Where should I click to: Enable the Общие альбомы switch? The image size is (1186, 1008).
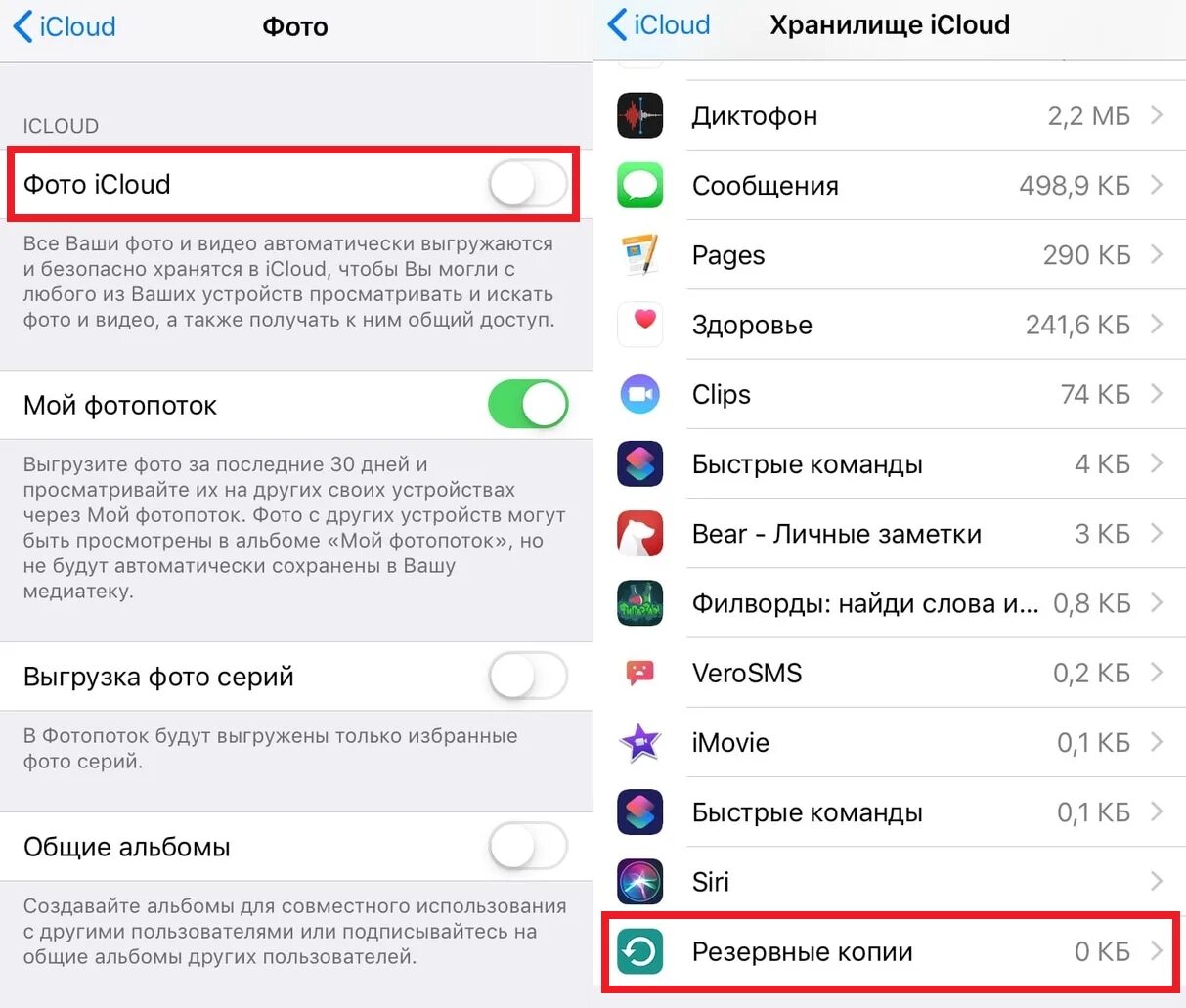(528, 847)
